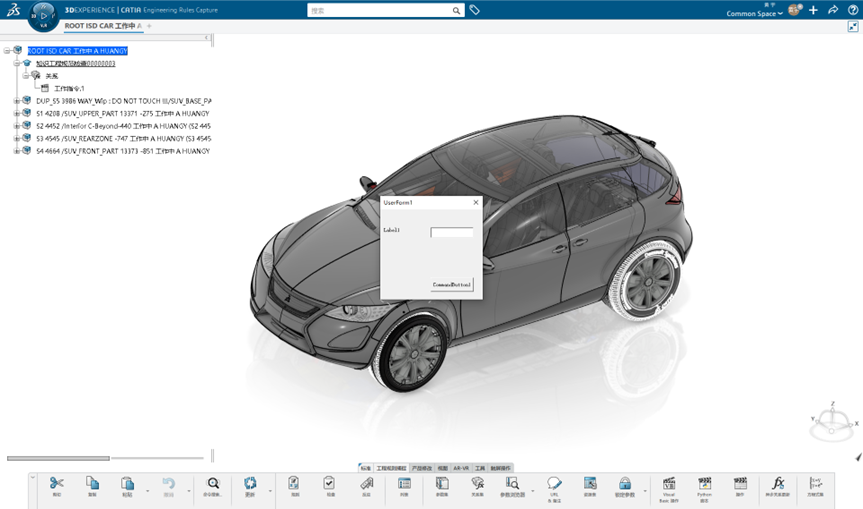Click the List icon in toolbar
The height and width of the screenshot is (509, 863).
(405, 483)
